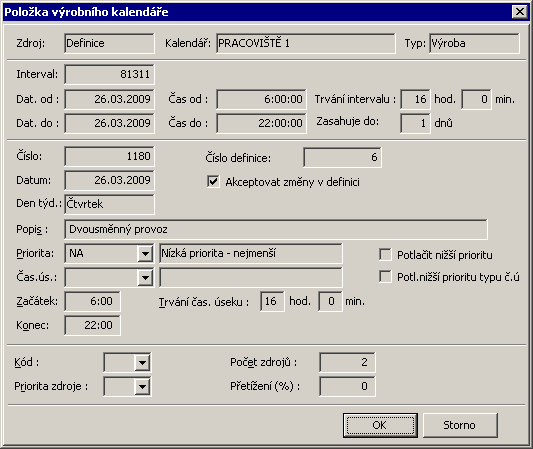Image resolution: width=533 pixels, height=449 pixels.
Task: Expand the Priorita zdroje dropdown
Action: (142, 386)
